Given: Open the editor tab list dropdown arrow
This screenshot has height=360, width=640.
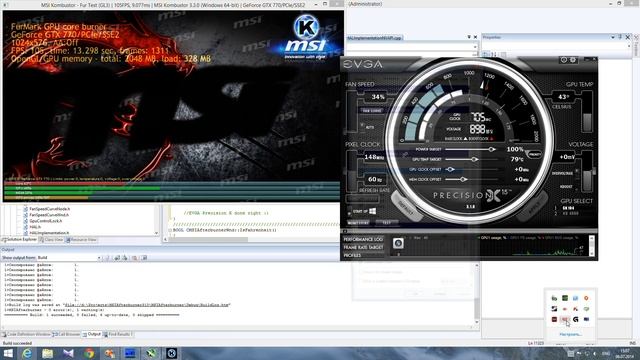Looking at the screenshot, I should pyautogui.click(x=469, y=37).
